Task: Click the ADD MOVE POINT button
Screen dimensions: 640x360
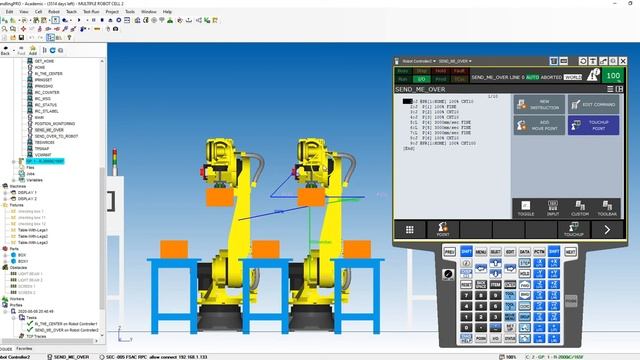Action: tap(539, 125)
